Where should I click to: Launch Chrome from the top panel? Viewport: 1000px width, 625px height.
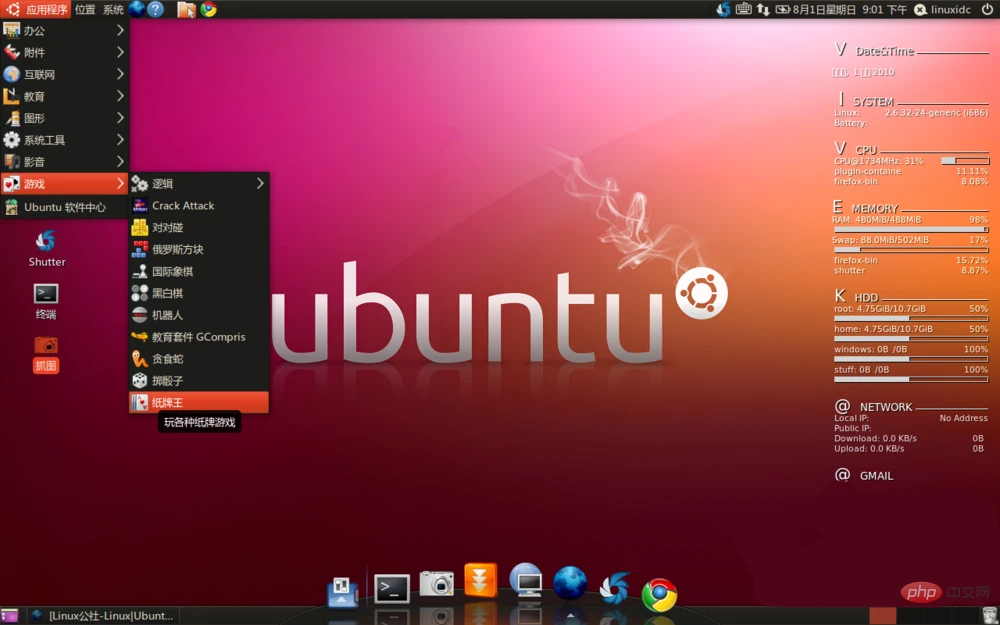pos(209,9)
